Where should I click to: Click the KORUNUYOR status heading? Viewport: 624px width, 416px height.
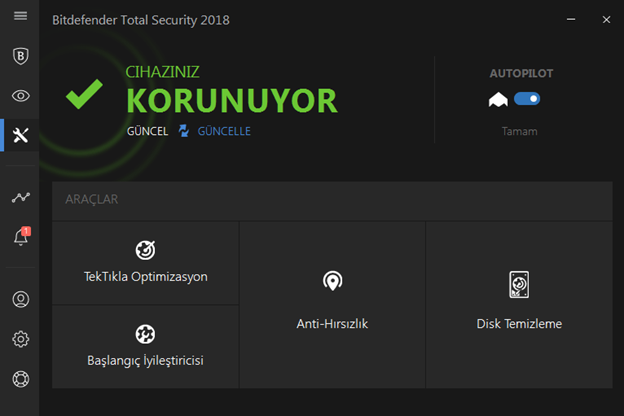coord(232,101)
